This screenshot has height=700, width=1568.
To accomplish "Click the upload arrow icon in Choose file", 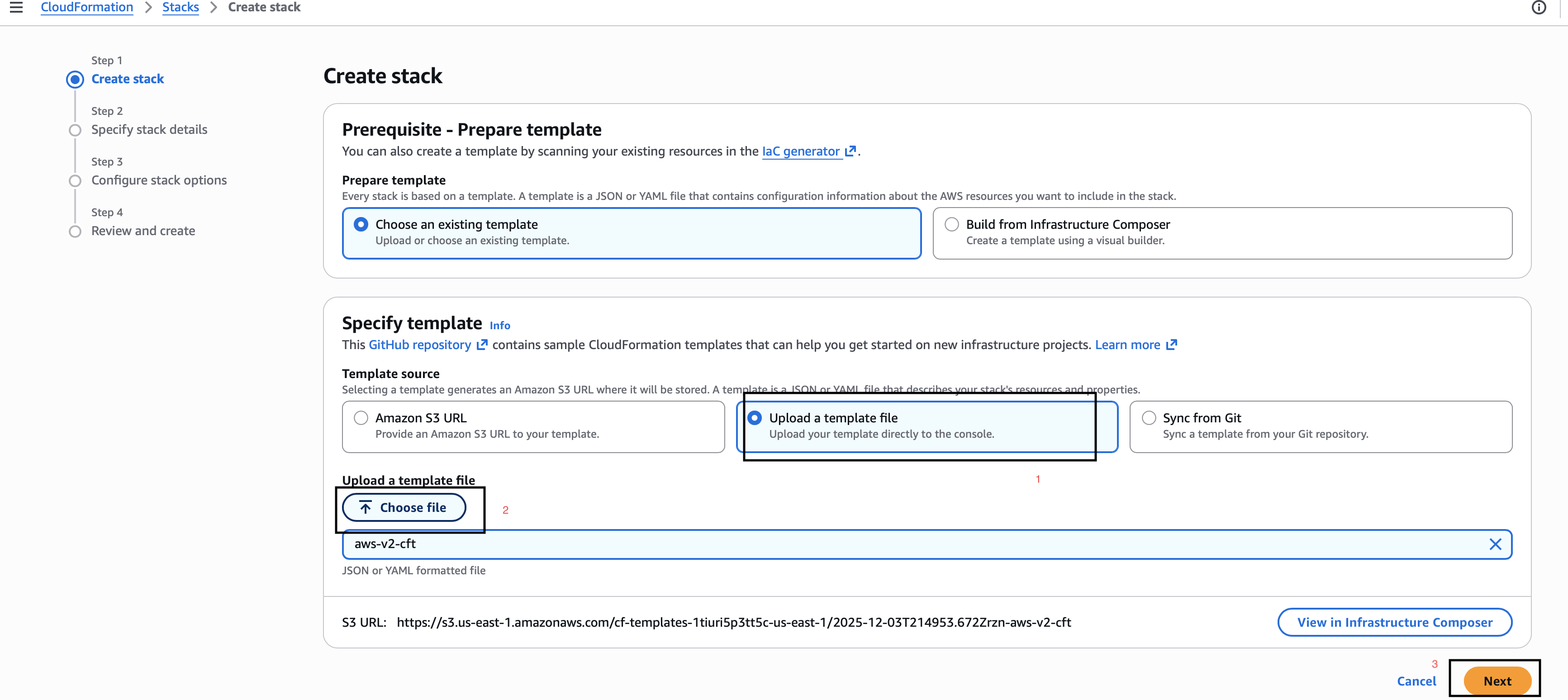I will [365, 506].
